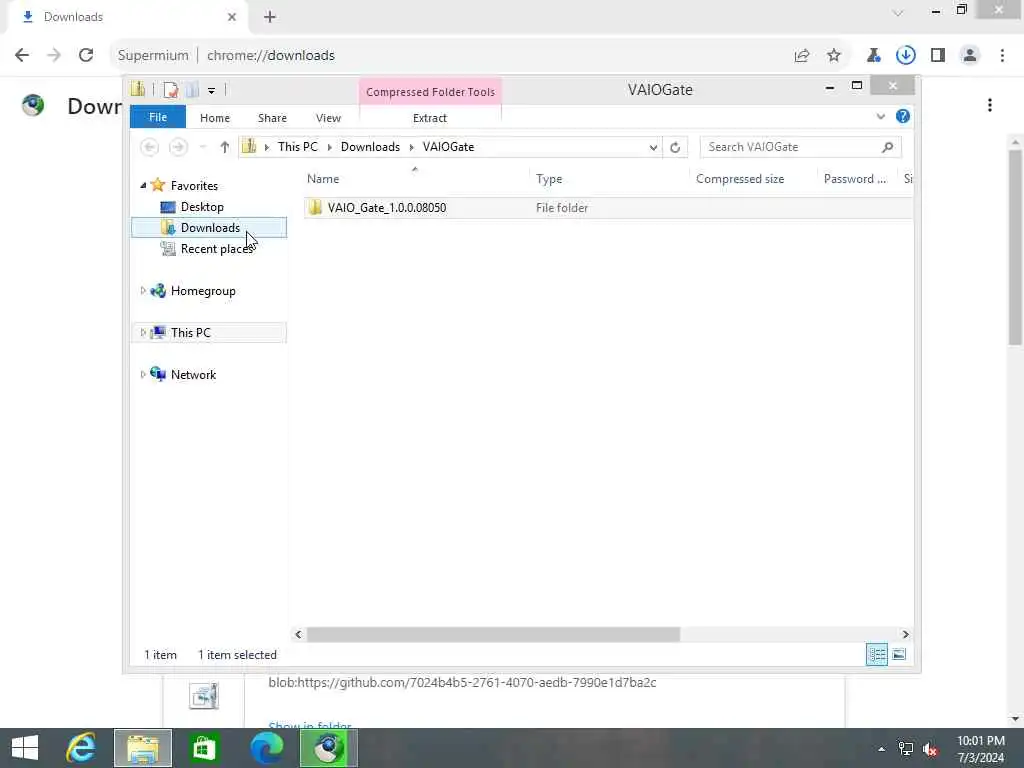Viewport: 1024px width, 768px height.
Task: Sort by Compressed size column header
Action: click(740, 179)
